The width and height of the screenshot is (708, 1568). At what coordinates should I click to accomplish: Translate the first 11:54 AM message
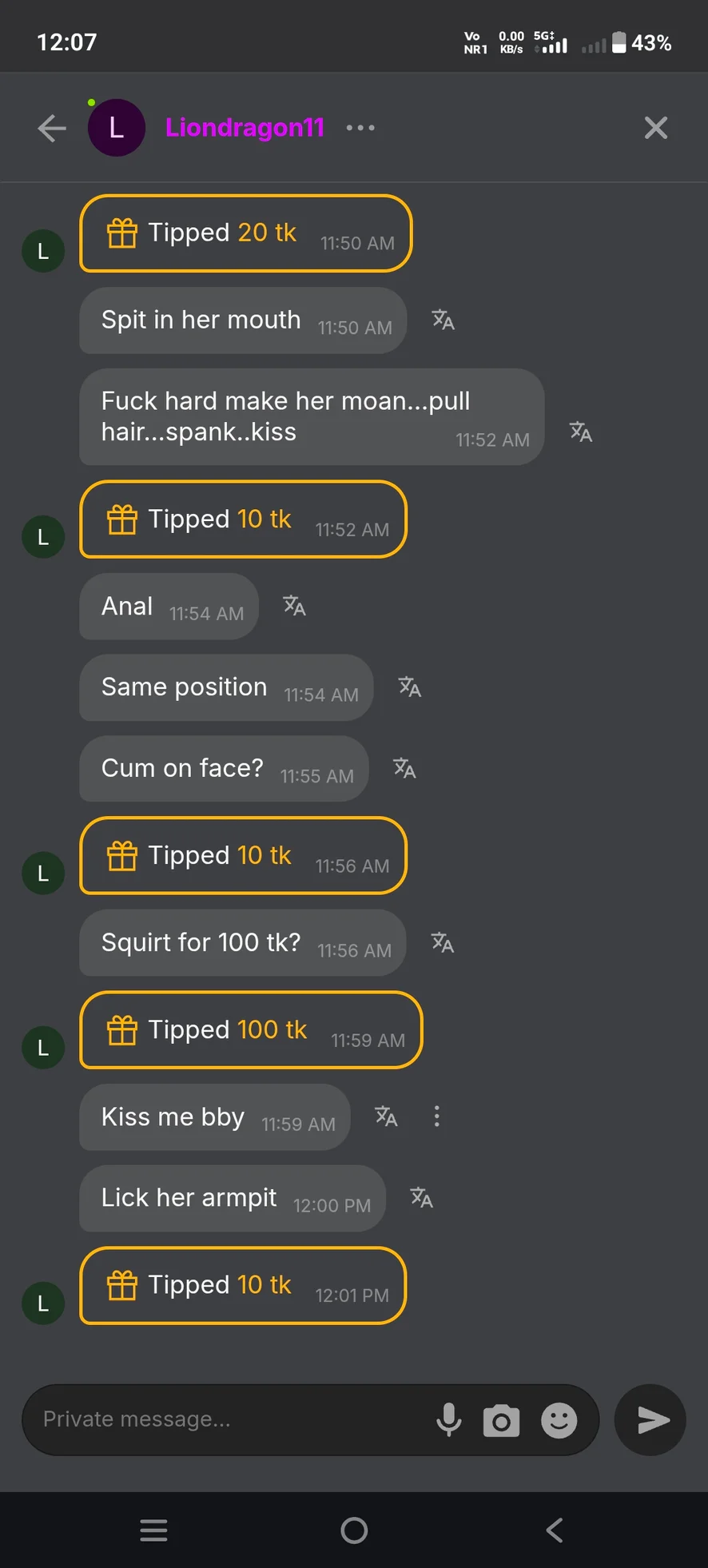(294, 606)
